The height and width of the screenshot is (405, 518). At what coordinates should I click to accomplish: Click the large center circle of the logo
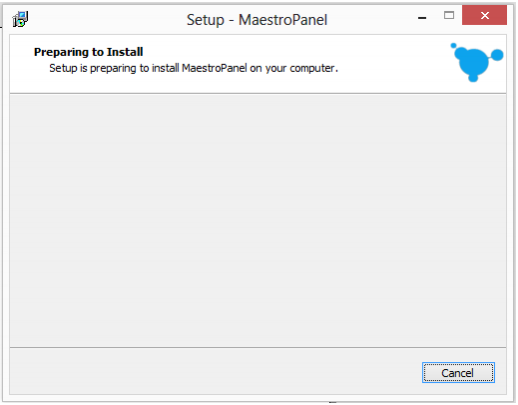click(x=473, y=61)
